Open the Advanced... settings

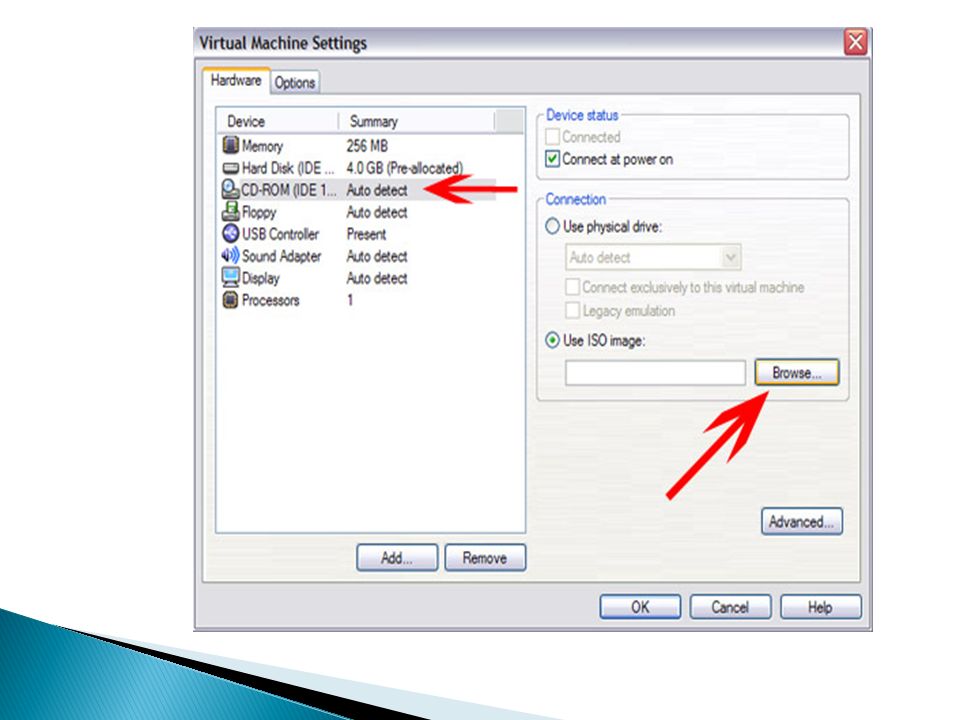point(801,522)
